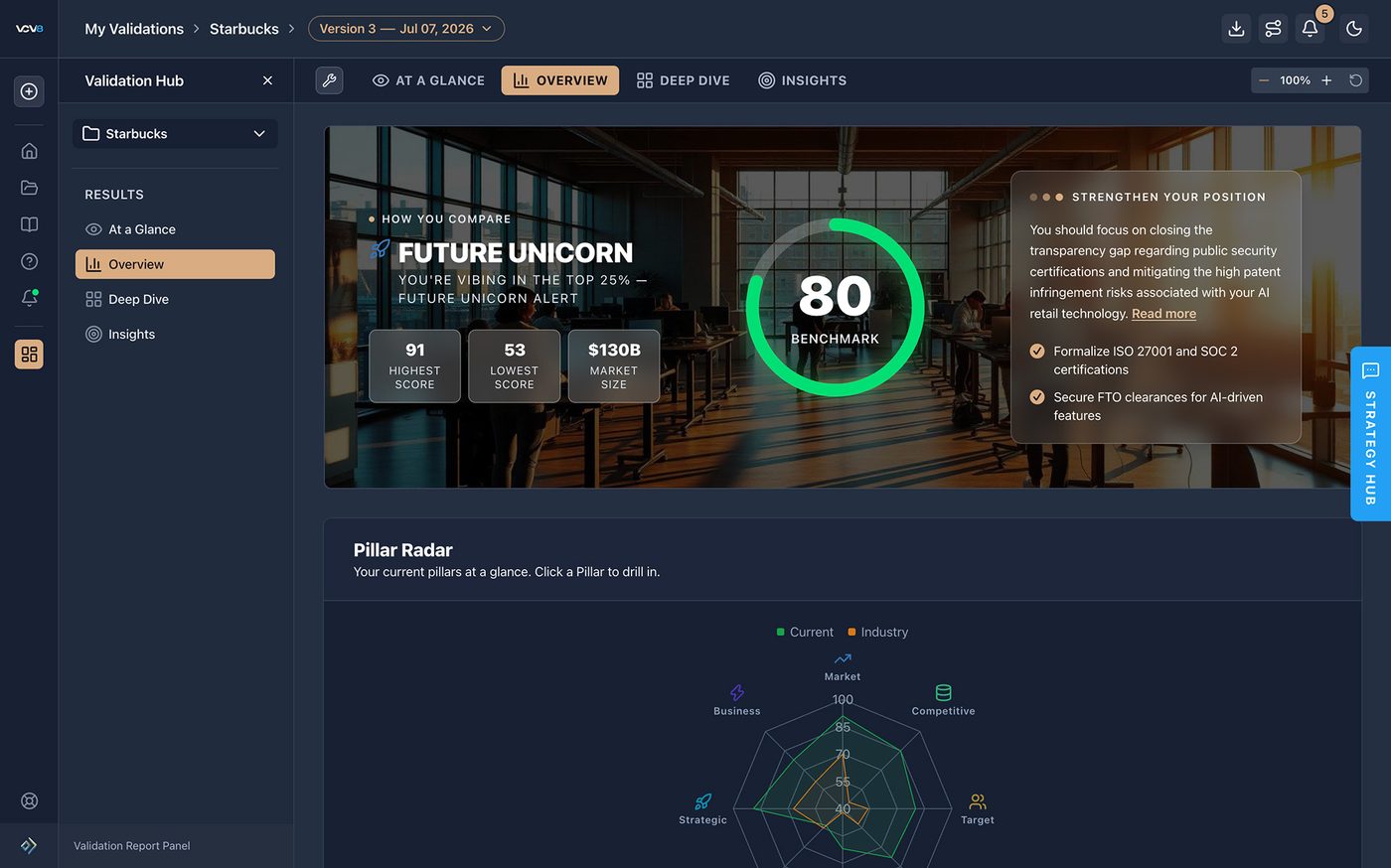The height and width of the screenshot is (868, 1391).
Task: Select the highlighted grid dashboard sidebar icon
Action: click(29, 355)
